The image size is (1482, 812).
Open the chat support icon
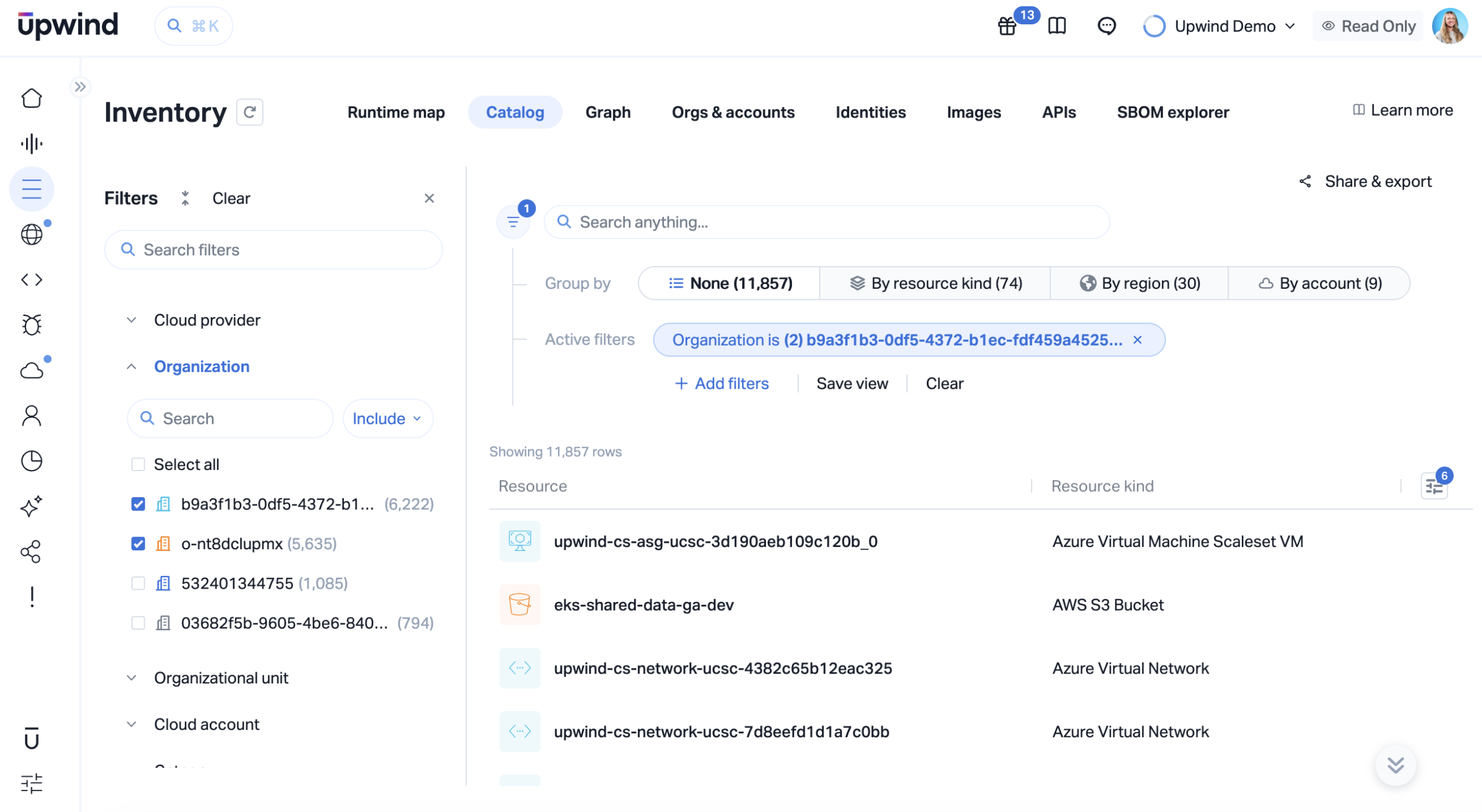pyautogui.click(x=1106, y=26)
